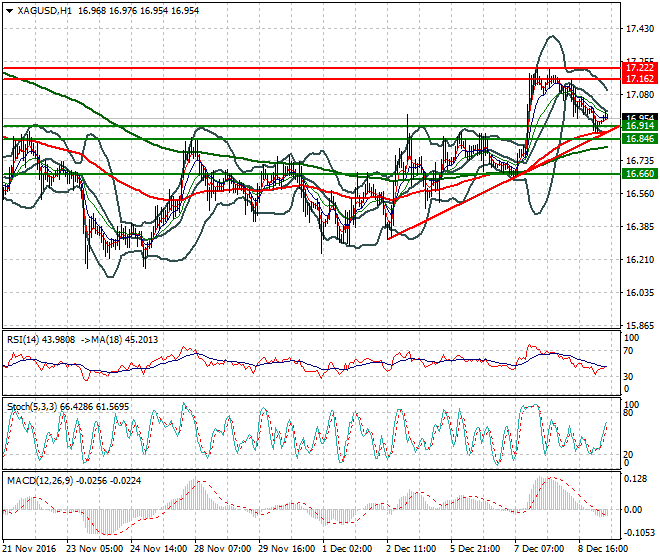
Task: Click the green 16.846 support price label
Action: [639, 139]
